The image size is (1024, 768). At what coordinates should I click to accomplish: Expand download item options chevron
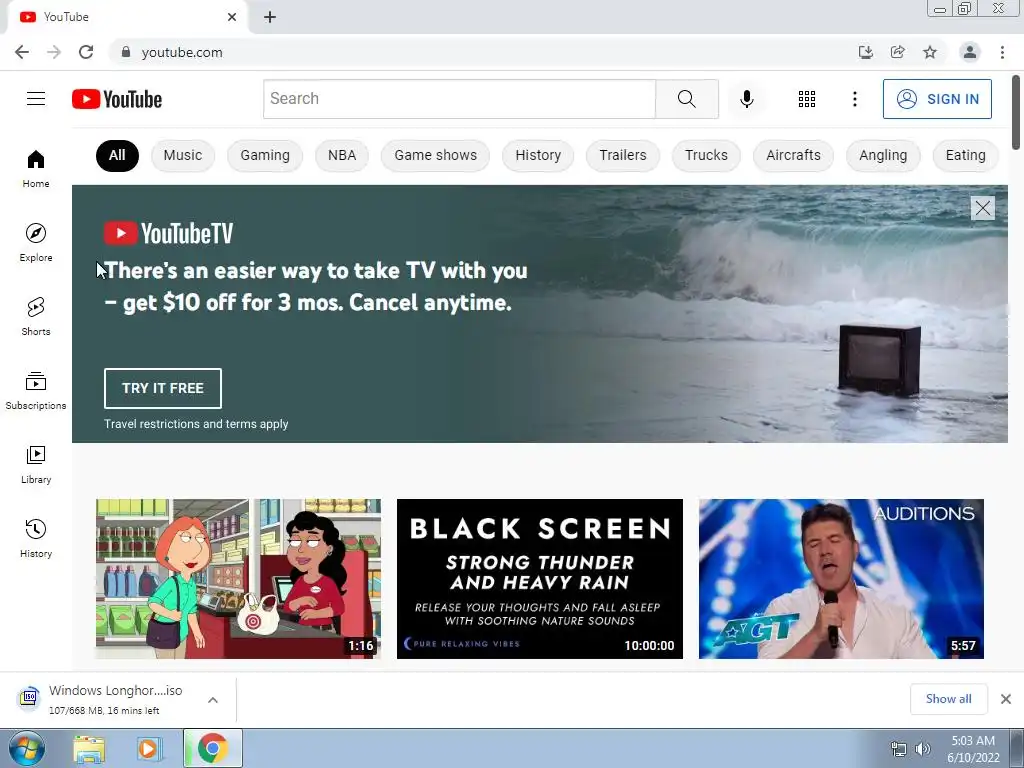(213, 700)
